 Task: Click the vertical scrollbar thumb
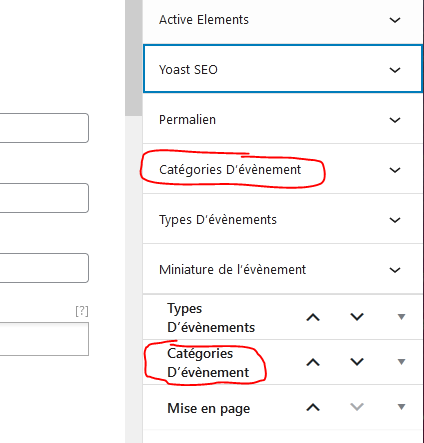pos(133,58)
